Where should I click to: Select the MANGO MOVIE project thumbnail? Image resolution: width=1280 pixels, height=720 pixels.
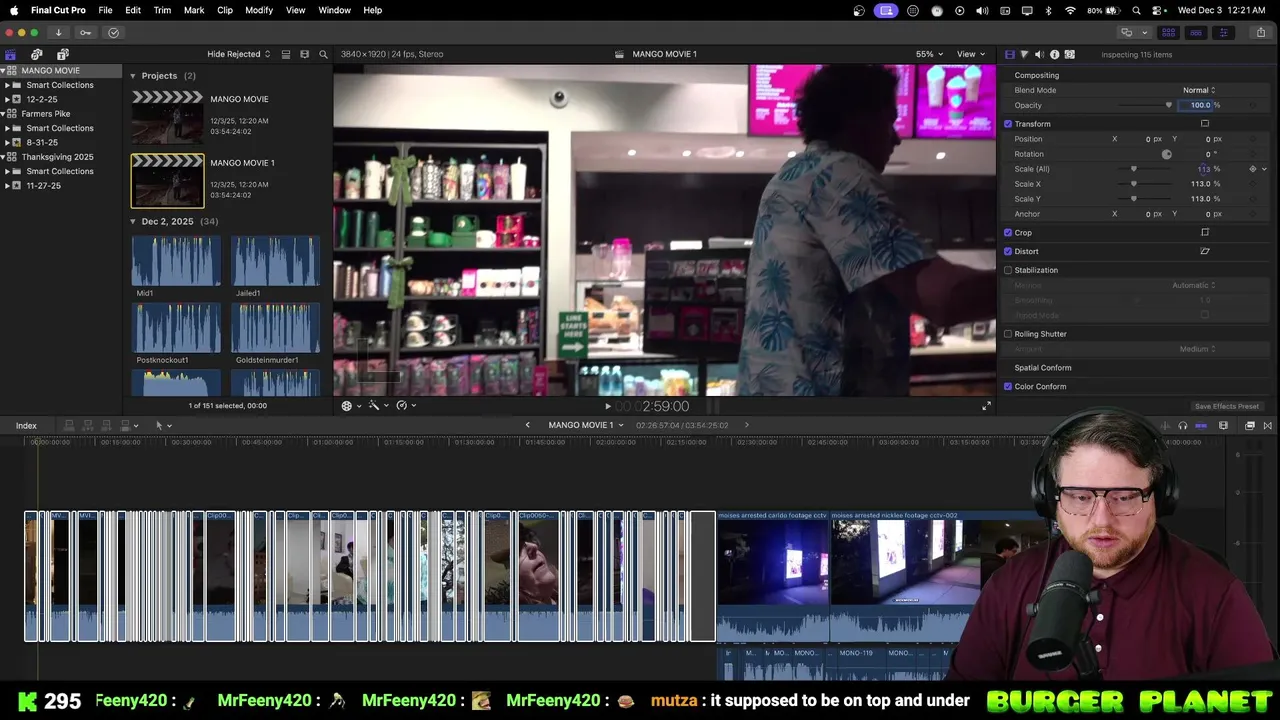click(x=168, y=117)
